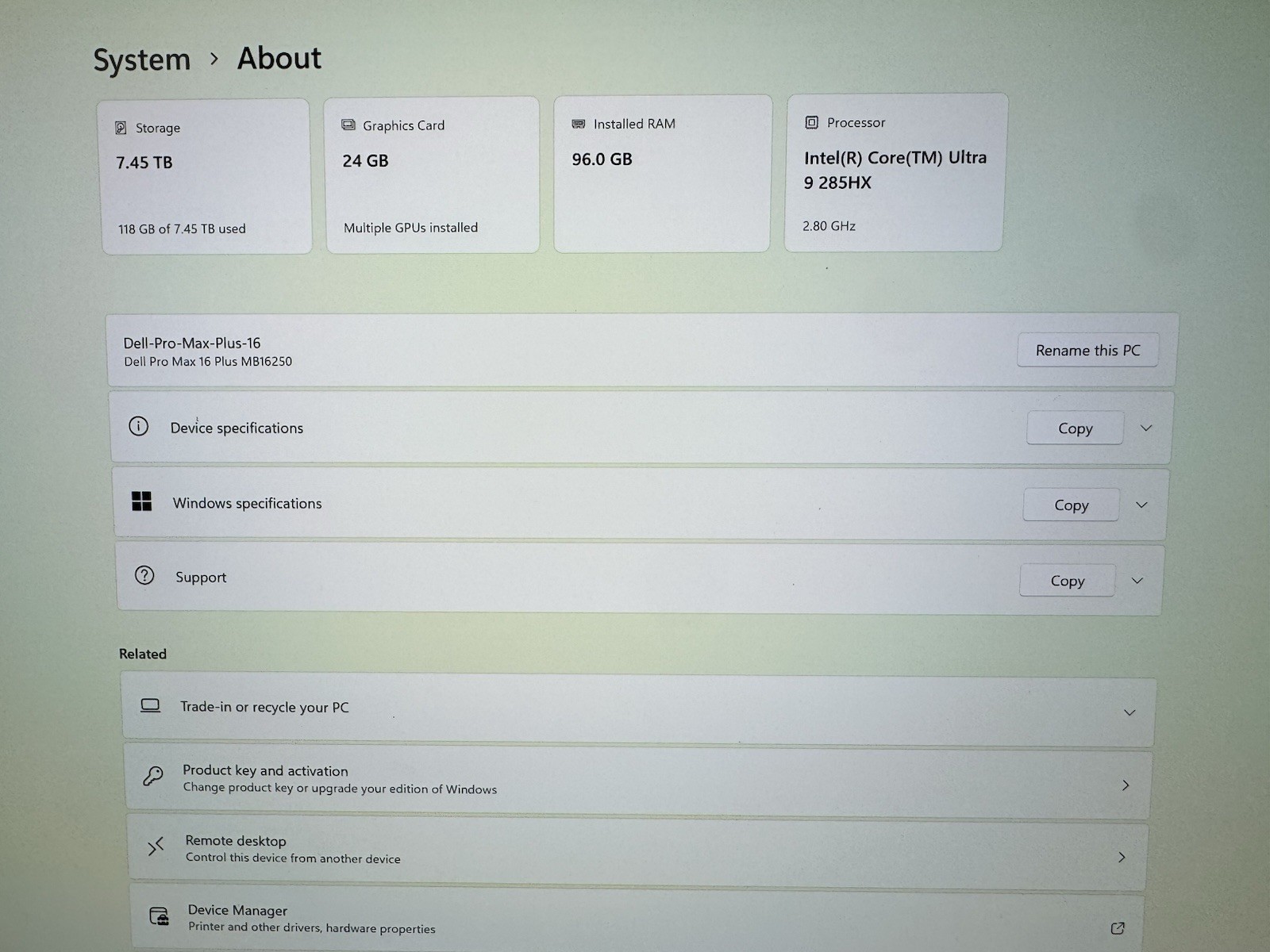Click the Device specifications info icon
The width and height of the screenshot is (1270, 952).
[x=138, y=426]
